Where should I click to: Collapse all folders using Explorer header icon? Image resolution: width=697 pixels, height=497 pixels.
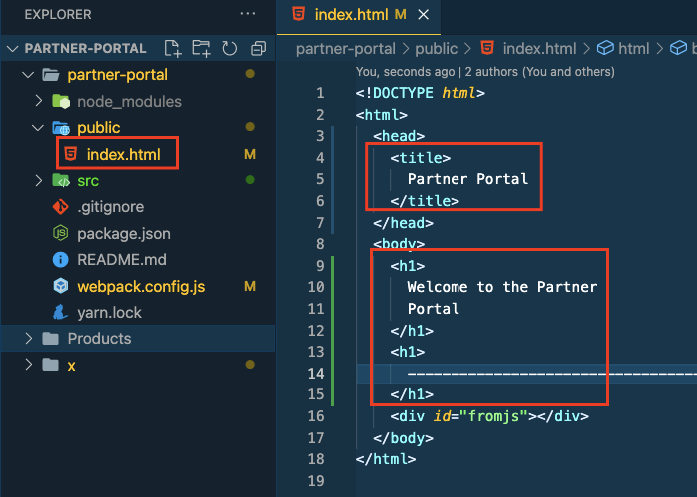coord(258,48)
